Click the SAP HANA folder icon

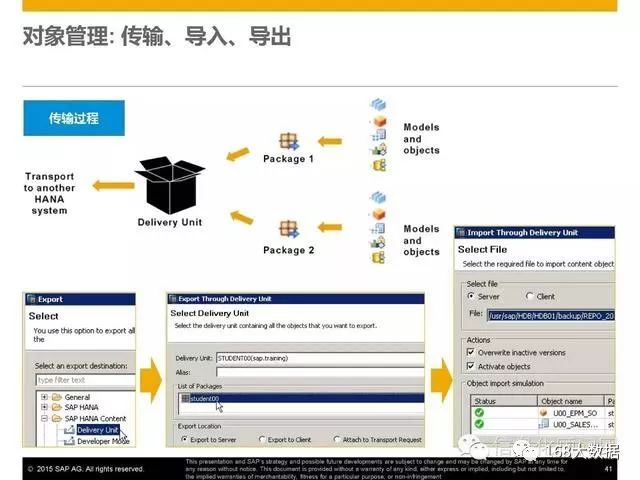coord(57,407)
